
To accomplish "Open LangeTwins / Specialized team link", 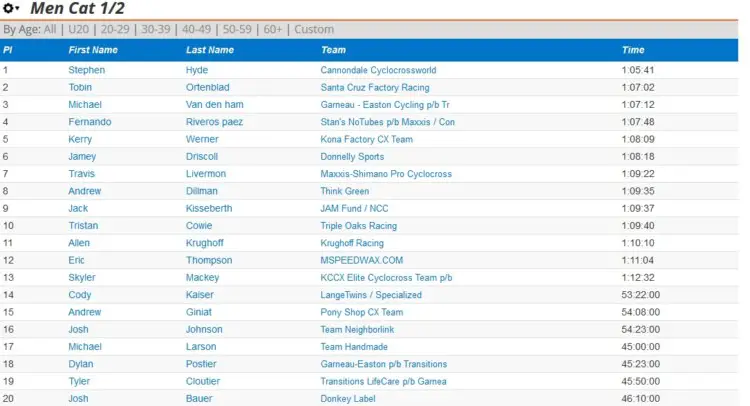I will point(371,295).
